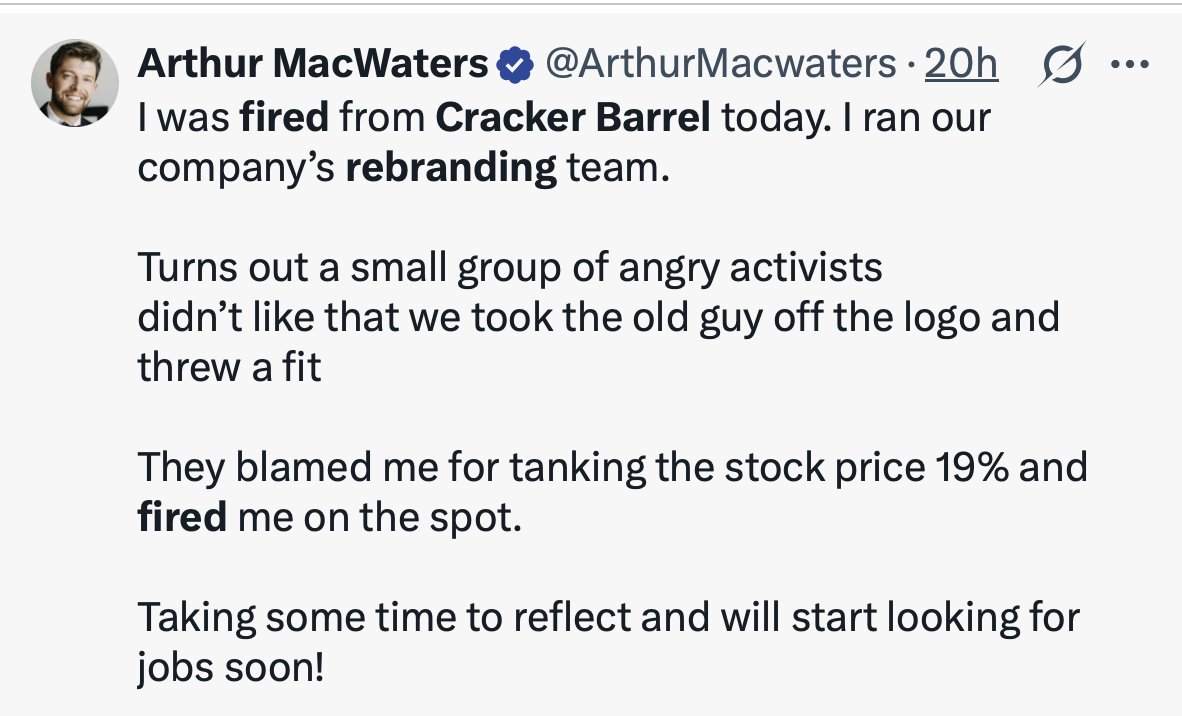Click the blue verified checkmark badge
Viewport: 1182px width, 716px height.
(x=514, y=66)
